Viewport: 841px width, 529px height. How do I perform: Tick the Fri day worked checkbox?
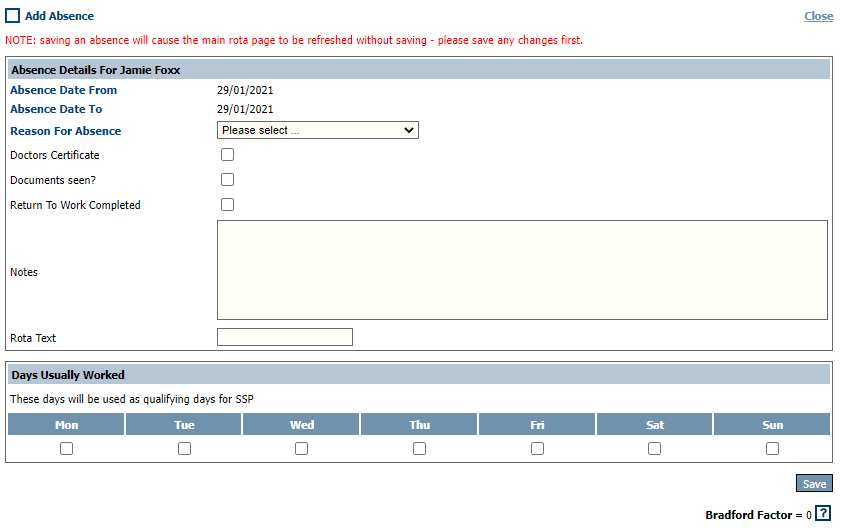(537, 448)
